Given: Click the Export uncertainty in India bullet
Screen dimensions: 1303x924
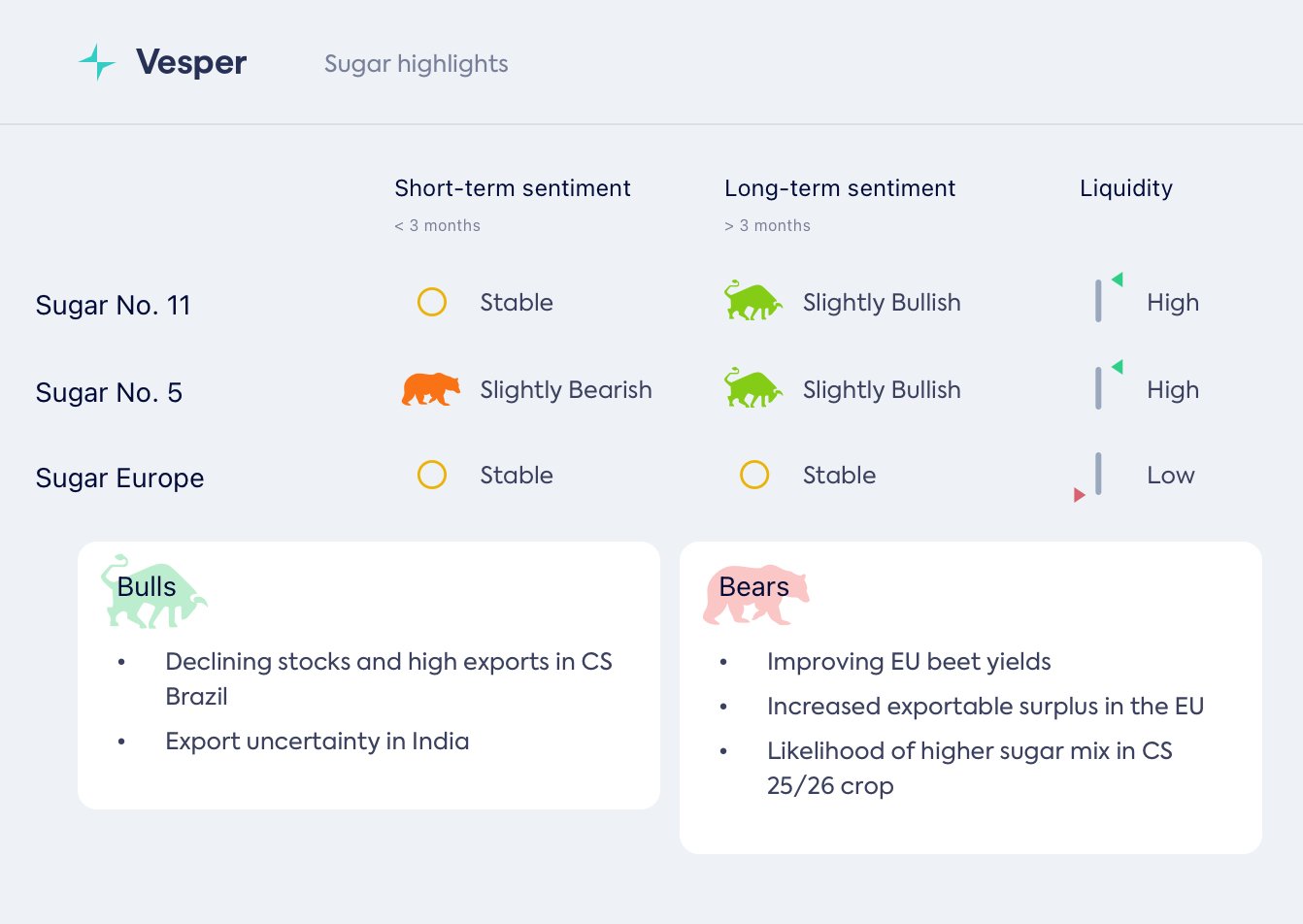Looking at the screenshot, I should (317, 742).
